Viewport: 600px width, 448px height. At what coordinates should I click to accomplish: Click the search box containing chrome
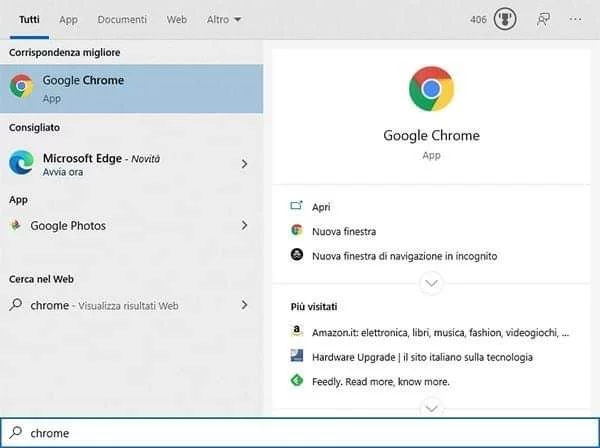pyautogui.click(x=300, y=433)
